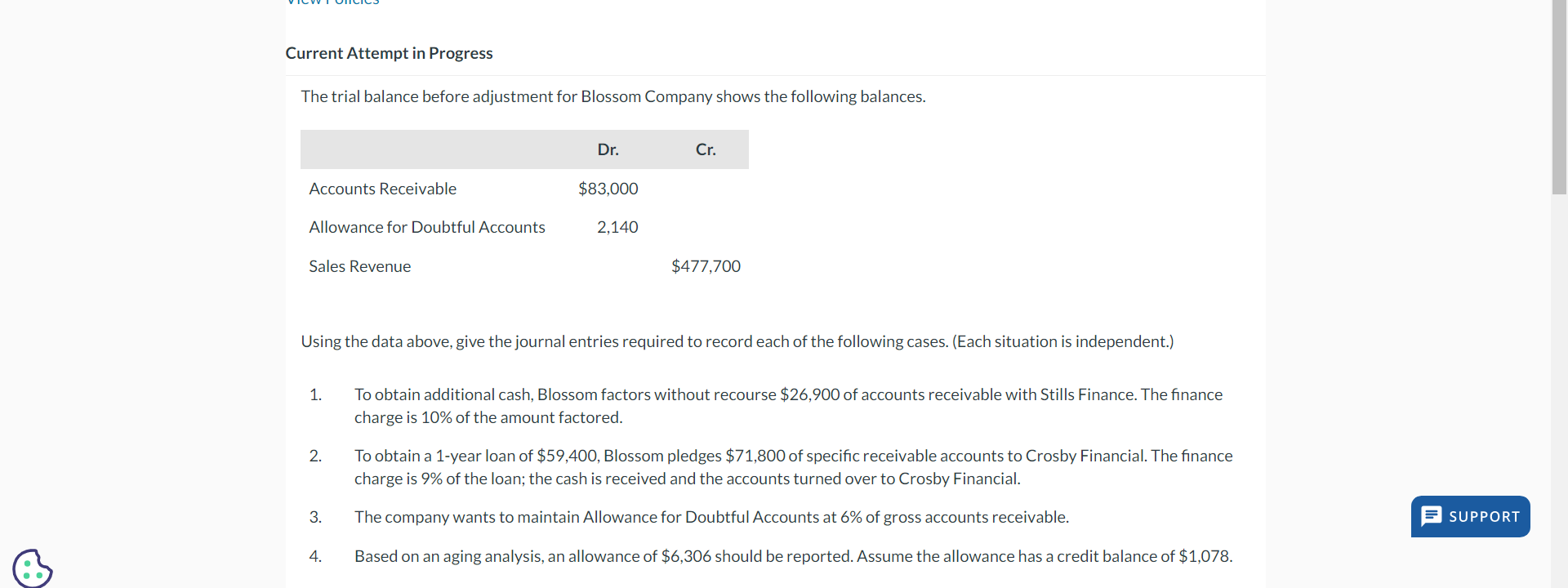Click item 2 about the Crosby Financial loan
This screenshot has width=1568, height=588.
(792, 467)
